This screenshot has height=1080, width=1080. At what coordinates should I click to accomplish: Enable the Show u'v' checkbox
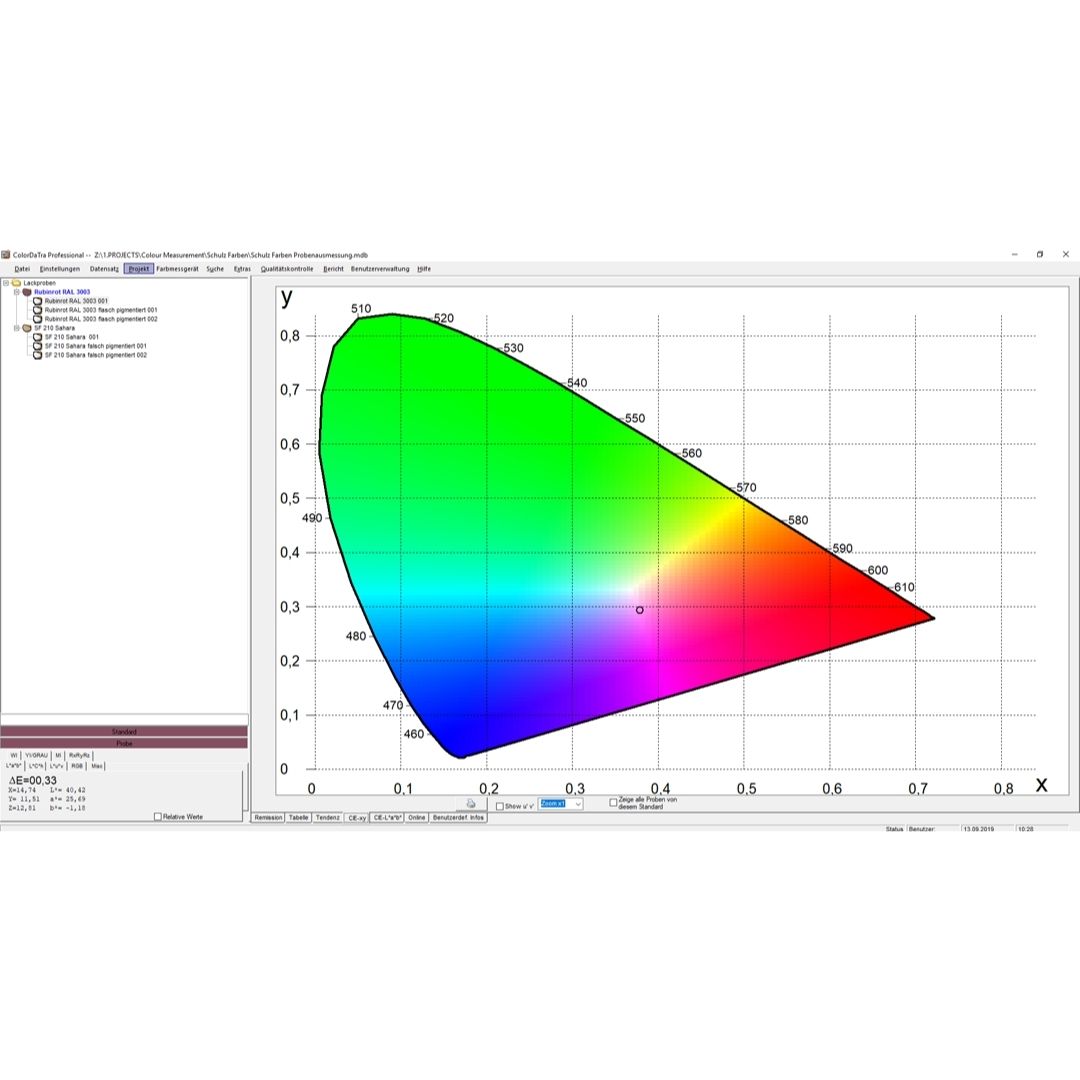pos(500,806)
